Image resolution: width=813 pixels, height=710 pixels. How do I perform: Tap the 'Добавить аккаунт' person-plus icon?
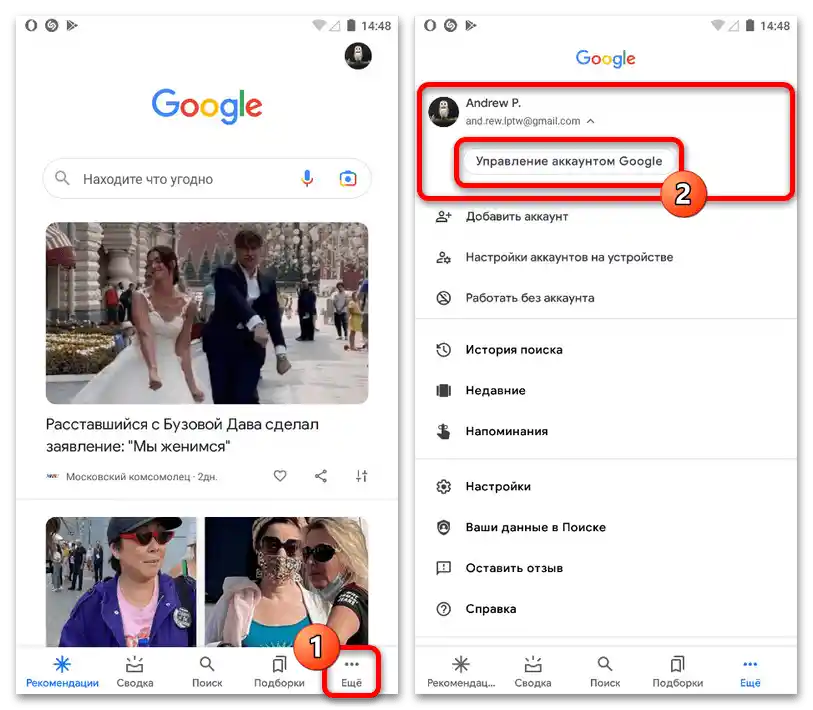[443, 216]
